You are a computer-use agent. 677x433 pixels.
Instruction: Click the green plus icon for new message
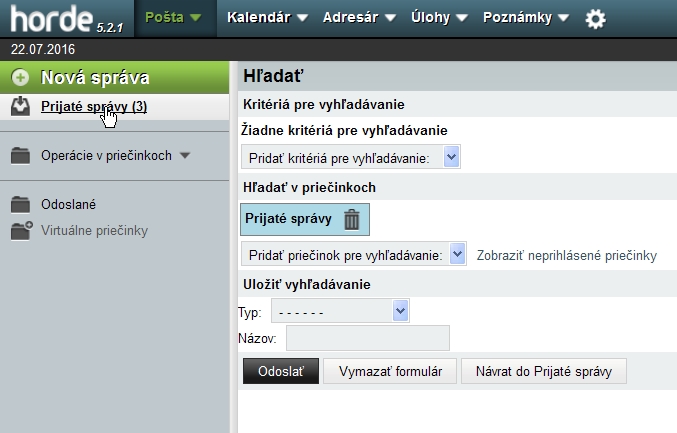(21, 78)
